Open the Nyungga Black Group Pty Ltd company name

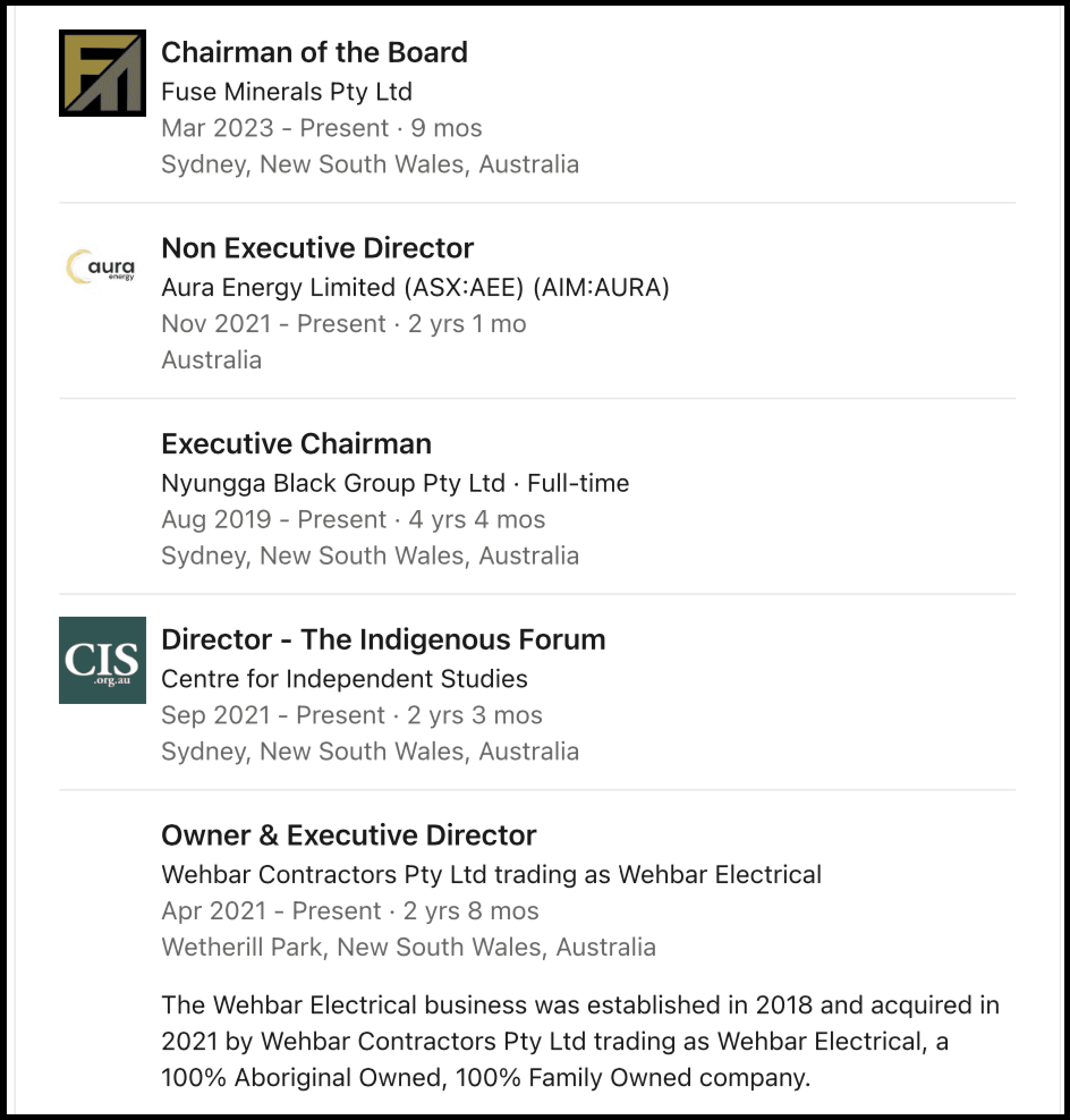pyautogui.click(x=333, y=483)
